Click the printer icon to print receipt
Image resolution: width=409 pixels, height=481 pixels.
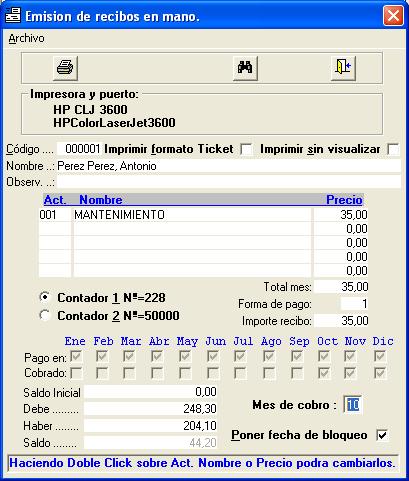click(x=65, y=68)
